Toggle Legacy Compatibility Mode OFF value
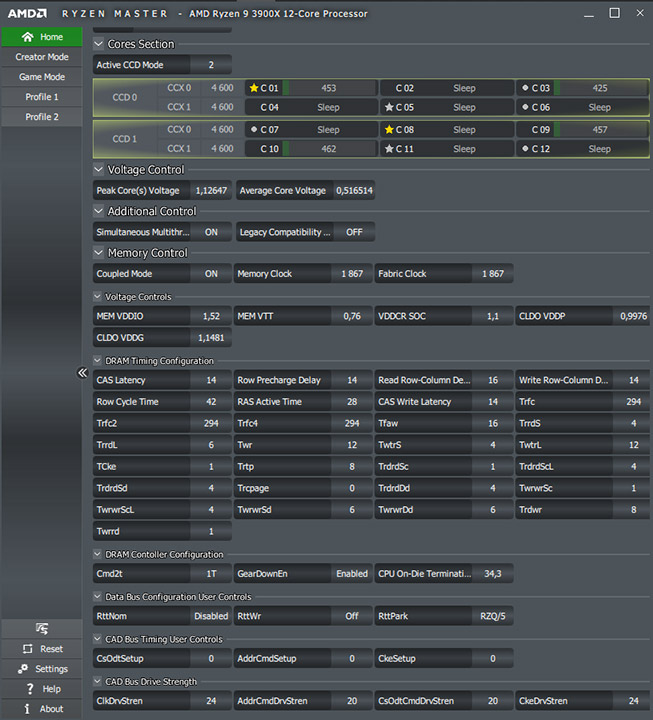 [354, 232]
